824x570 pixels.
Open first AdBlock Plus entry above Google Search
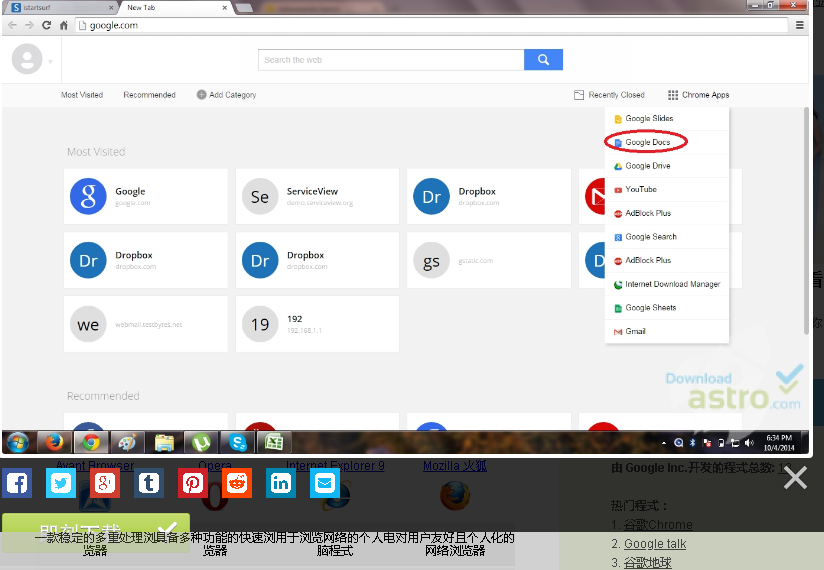667,213
